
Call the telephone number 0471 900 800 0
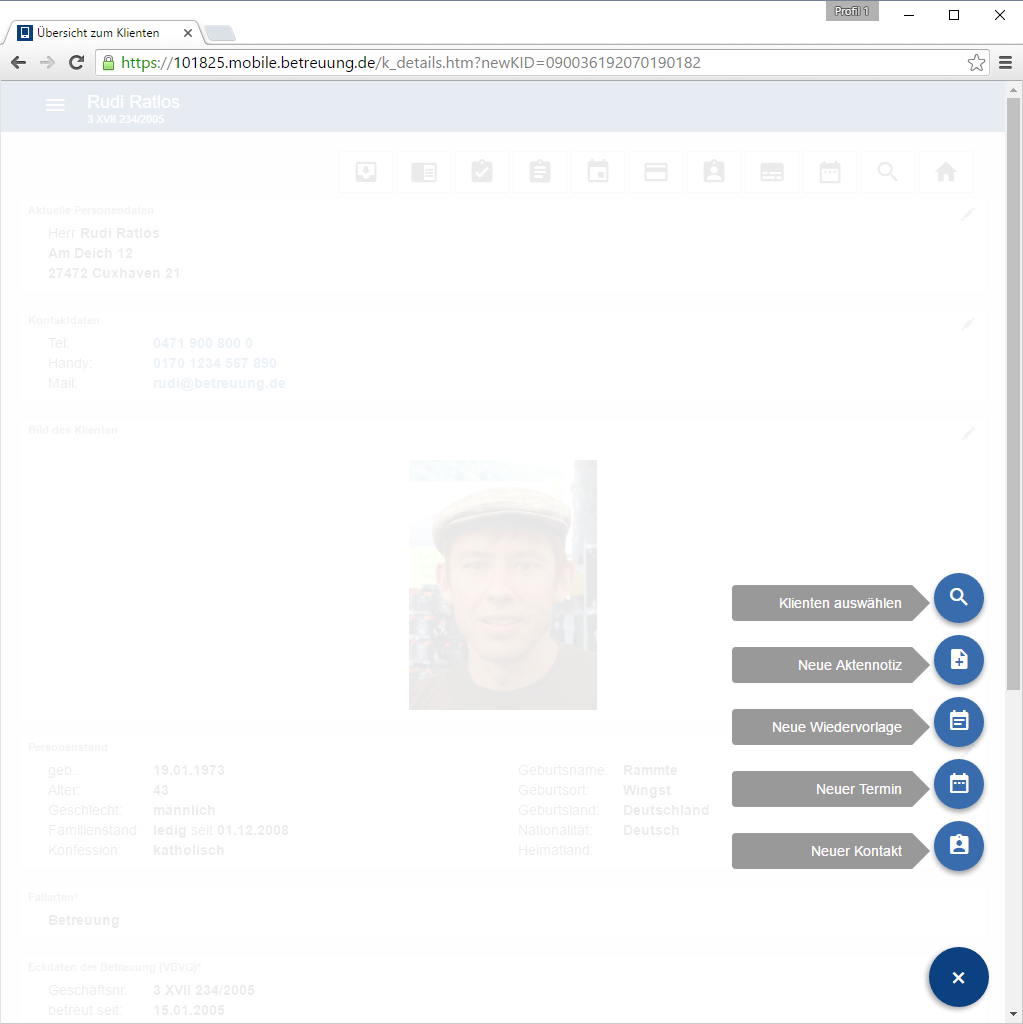(203, 344)
